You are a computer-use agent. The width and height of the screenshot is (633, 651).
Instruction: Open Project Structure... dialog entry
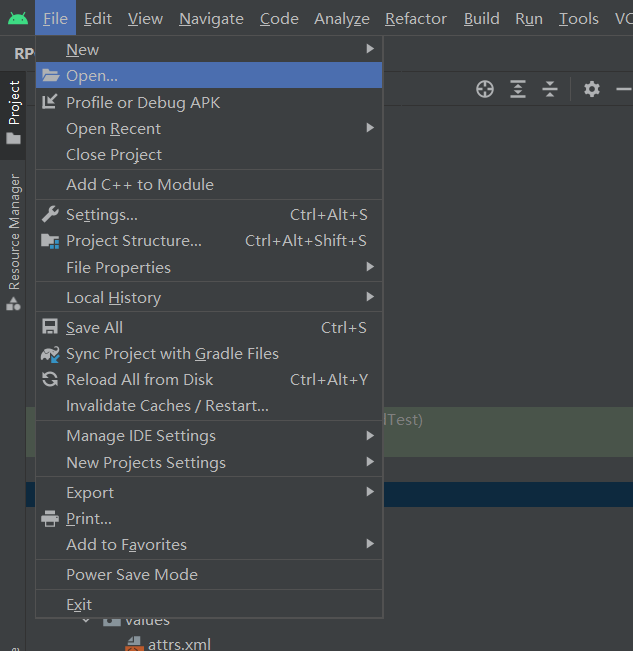[209, 241]
